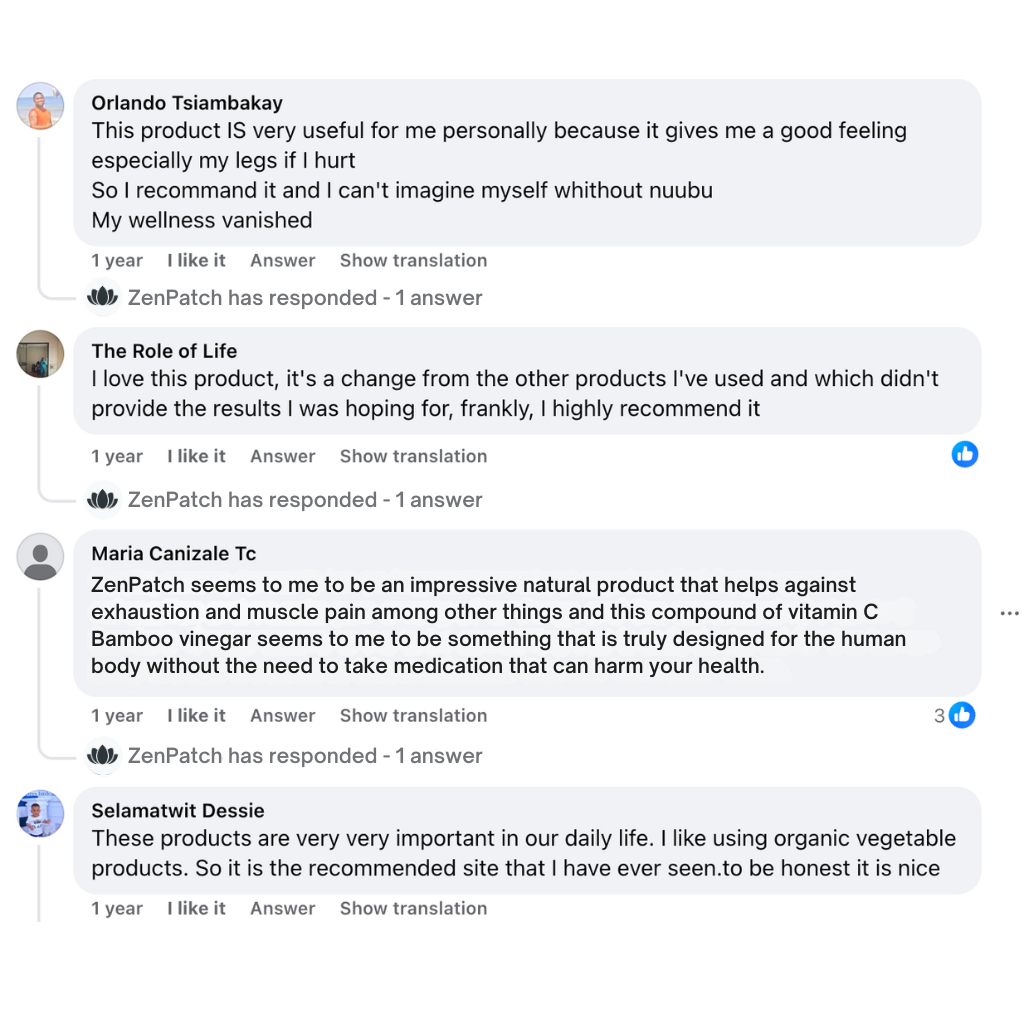The width and height of the screenshot is (1024, 1024).
Task: Open Selamatwit Dessie's profile name link
Action: point(178,811)
